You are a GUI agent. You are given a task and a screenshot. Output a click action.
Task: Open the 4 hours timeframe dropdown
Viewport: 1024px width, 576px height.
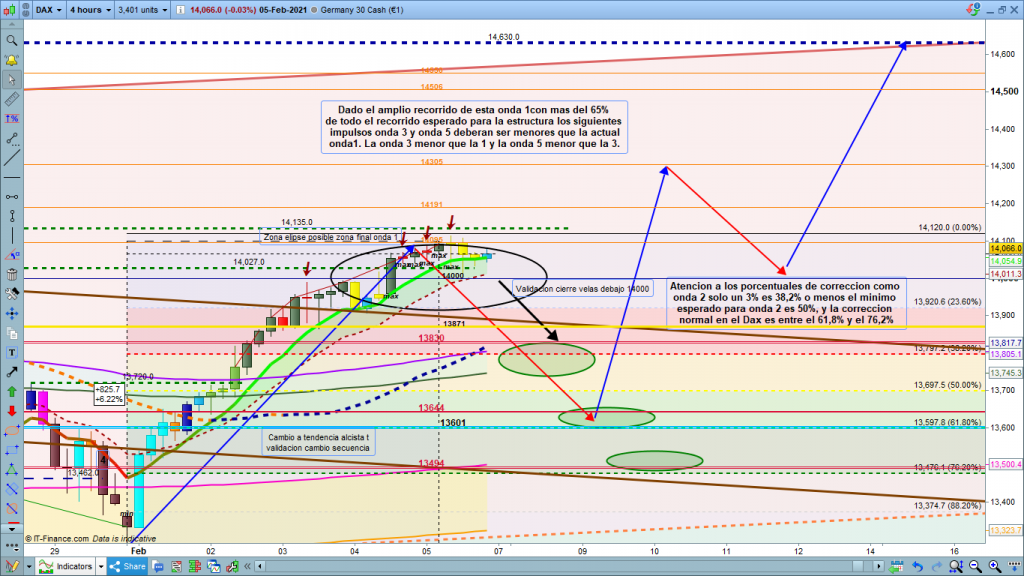coord(90,11)
